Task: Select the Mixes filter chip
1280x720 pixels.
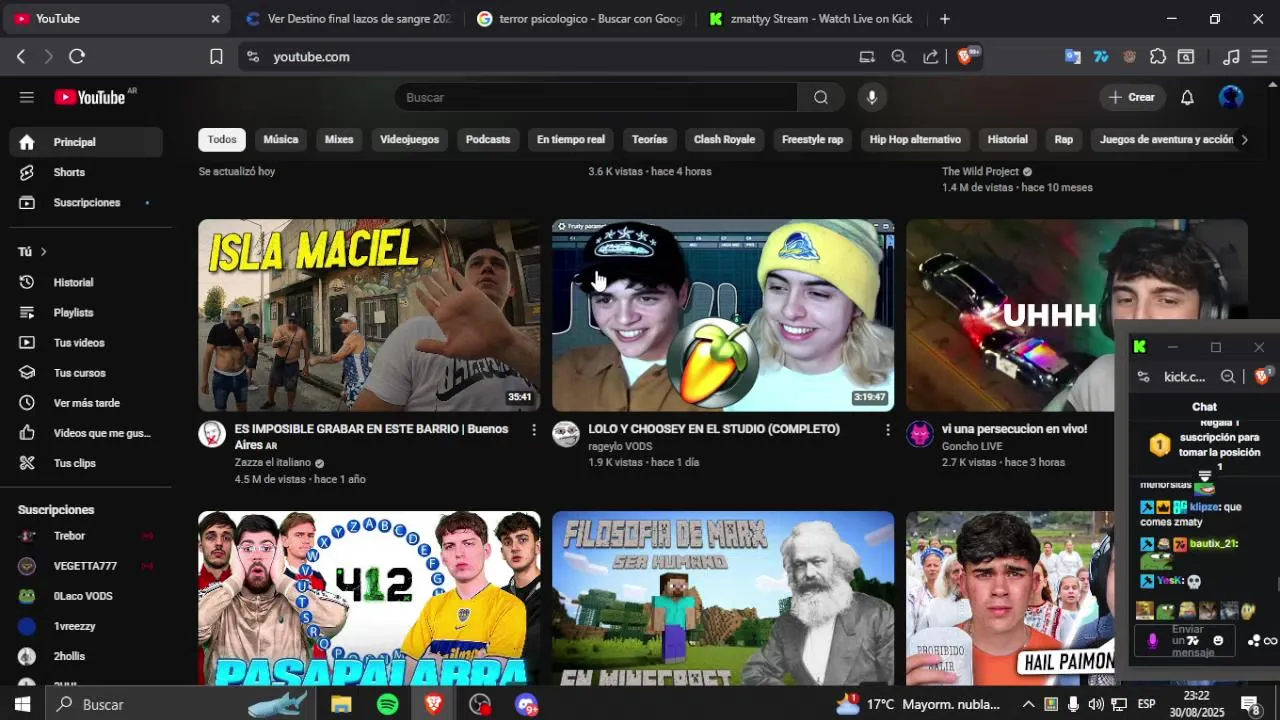Action: tap(339, 139)
